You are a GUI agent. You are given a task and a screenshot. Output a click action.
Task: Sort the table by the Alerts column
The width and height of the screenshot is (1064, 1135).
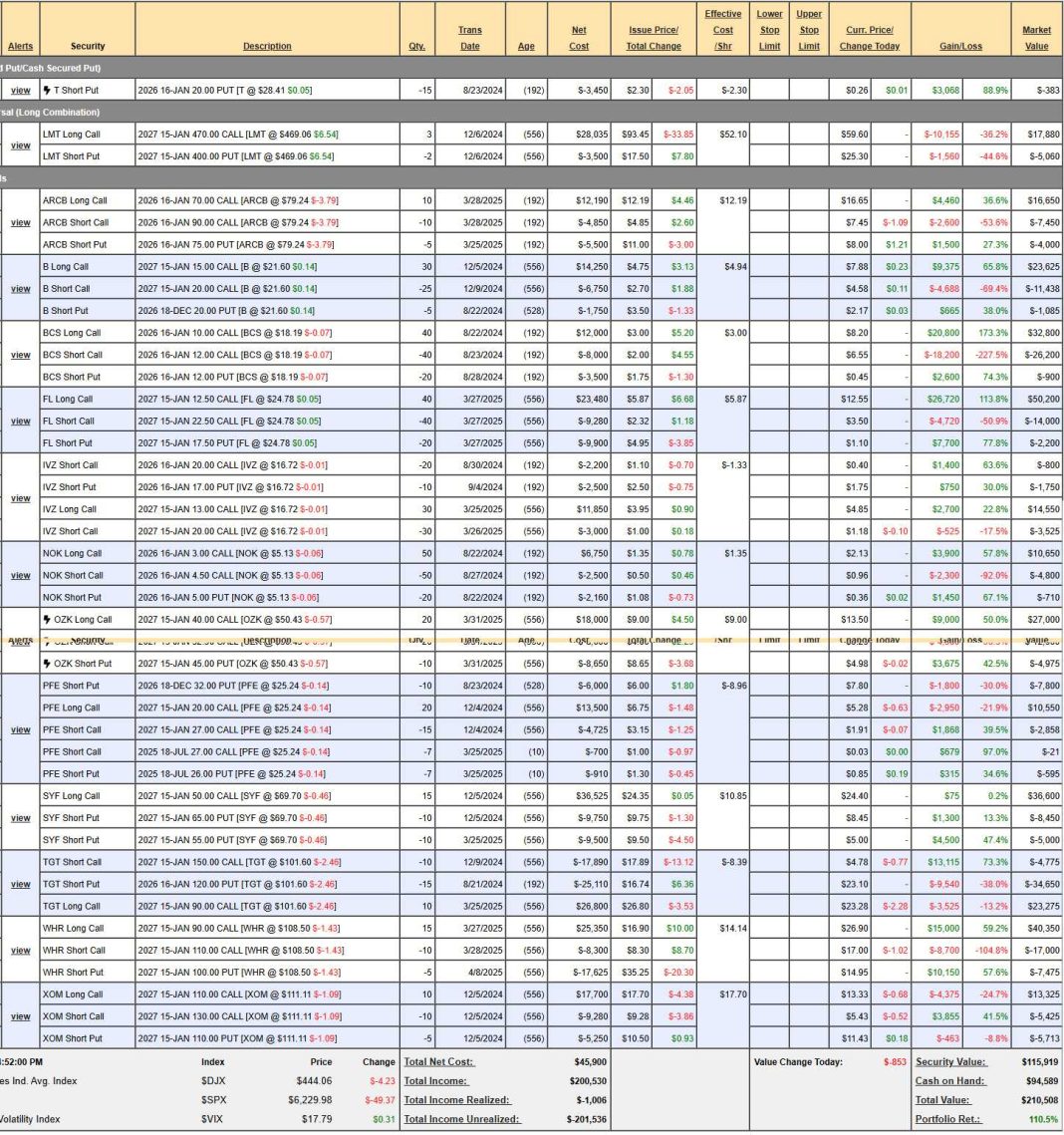(20, 46)
